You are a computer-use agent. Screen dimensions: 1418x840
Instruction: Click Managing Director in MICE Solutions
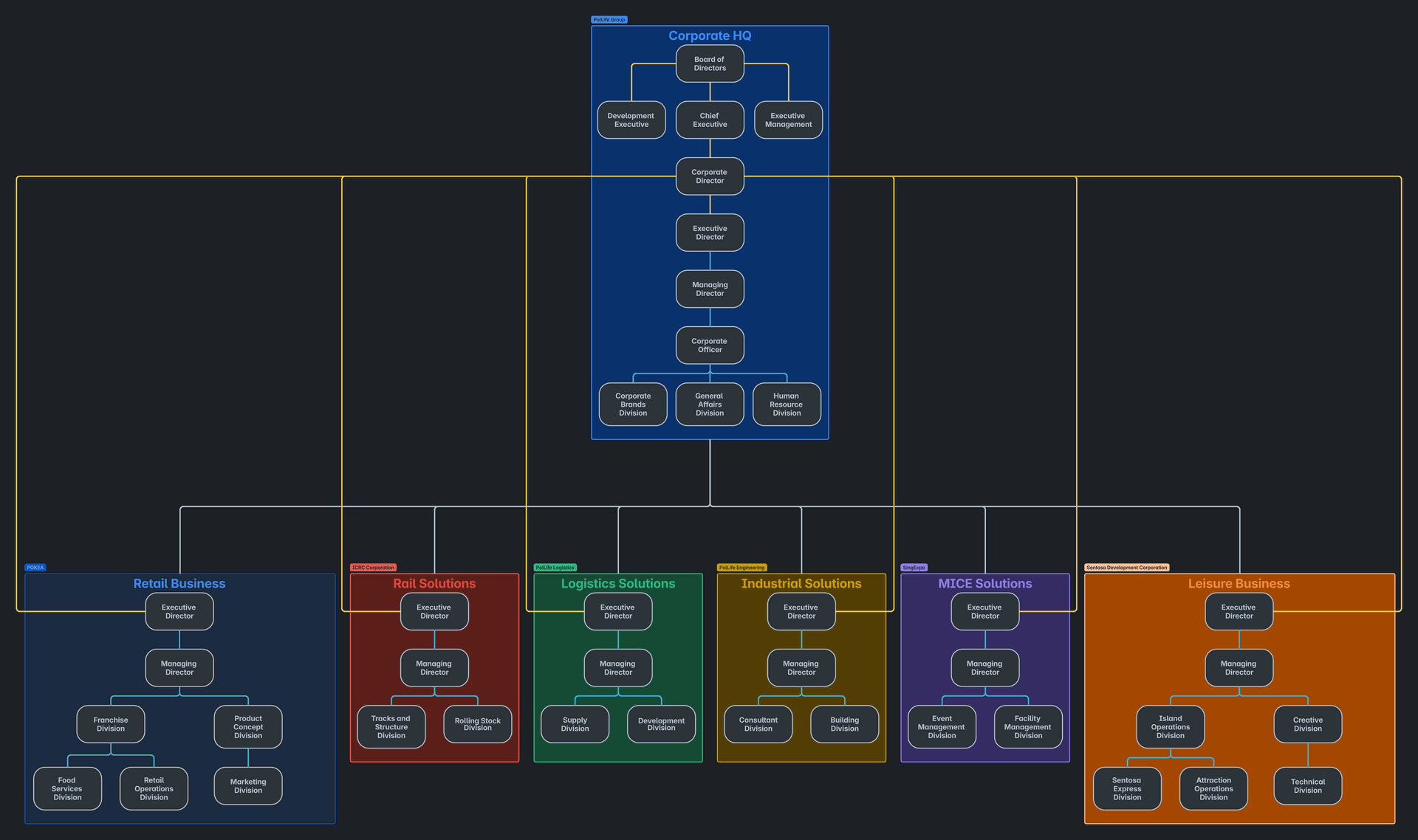[x=985, y=668]
